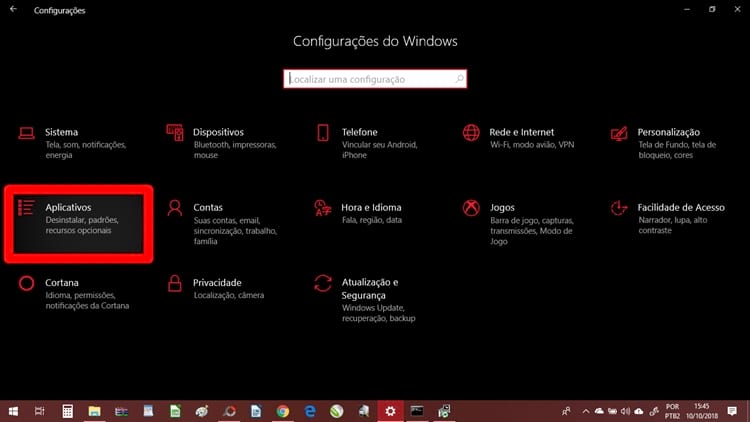The width and height of the screenshot is (750, 422).
Task: Click the Telefone phone icon
Action: click(323, 133)
